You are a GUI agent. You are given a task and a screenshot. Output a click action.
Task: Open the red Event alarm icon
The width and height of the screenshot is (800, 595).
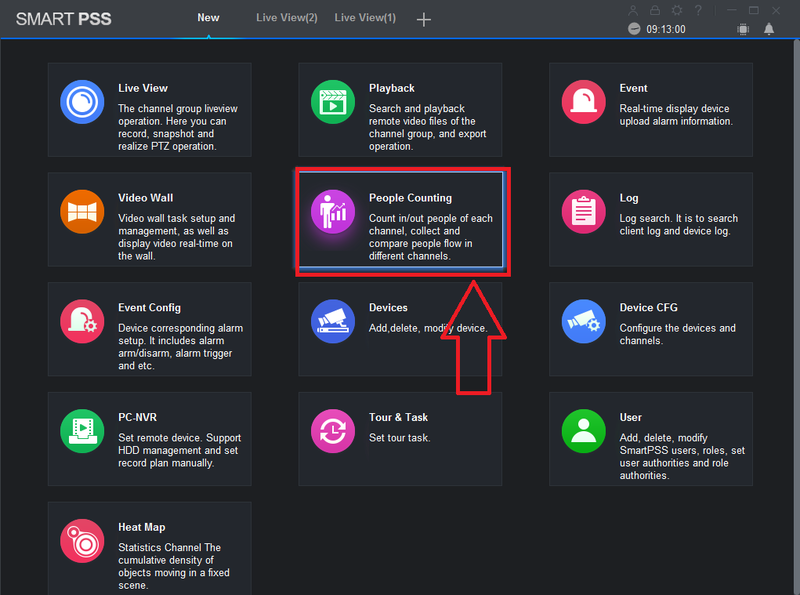583,102
